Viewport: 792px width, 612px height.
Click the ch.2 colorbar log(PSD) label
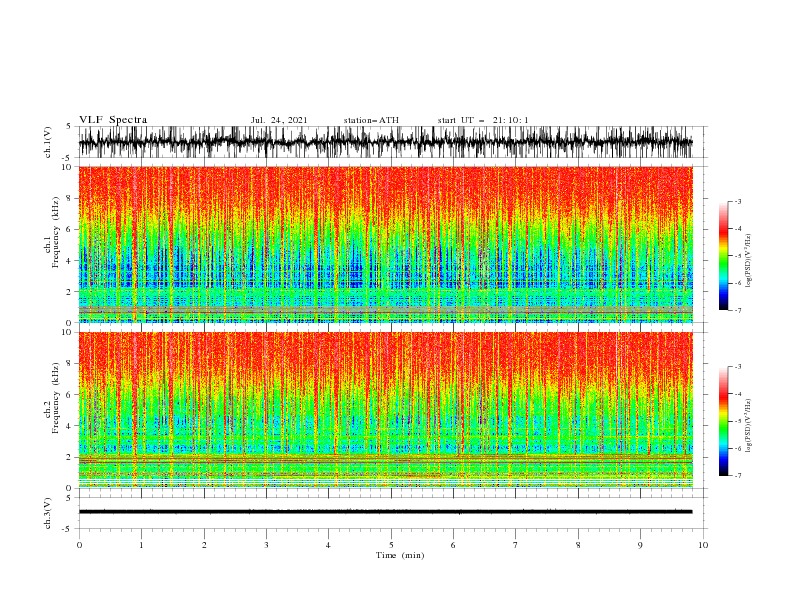pyautogui.click(x=748, y=425)
